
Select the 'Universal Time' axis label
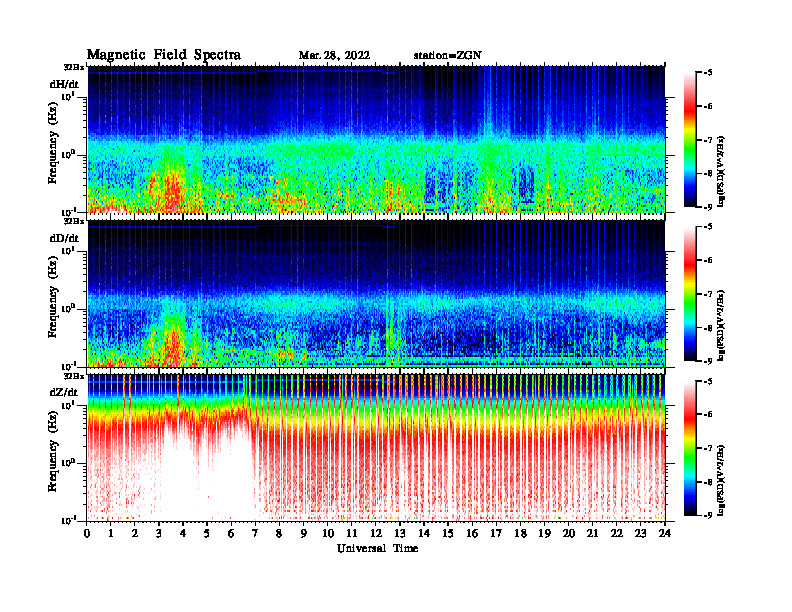point(377,548)
